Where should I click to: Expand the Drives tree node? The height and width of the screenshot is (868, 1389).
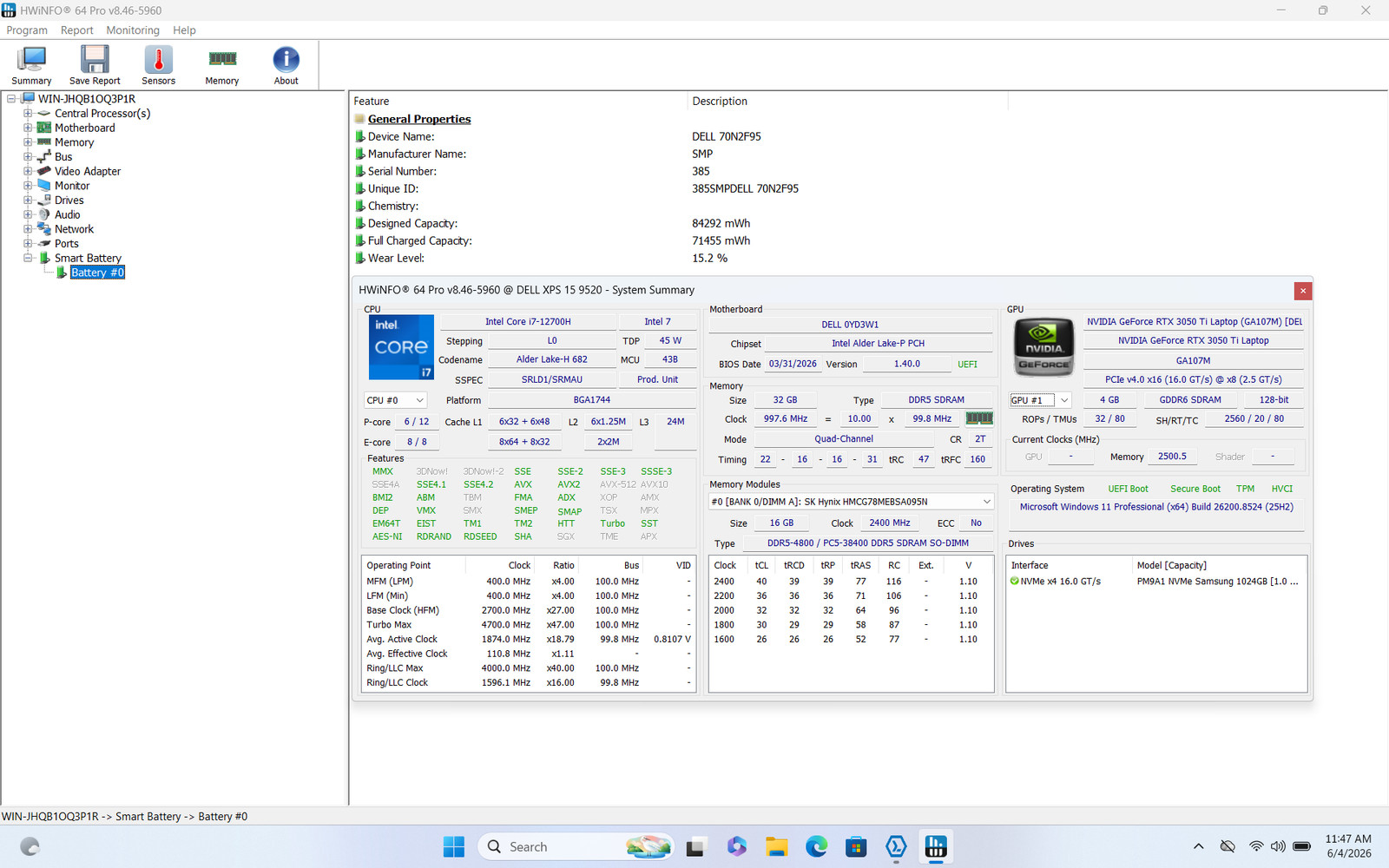pos(28,201)
